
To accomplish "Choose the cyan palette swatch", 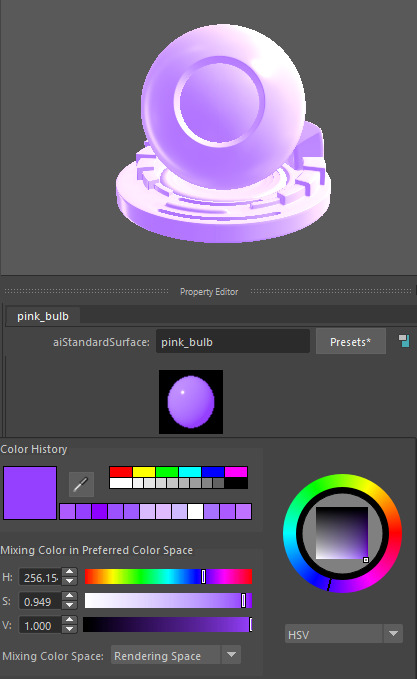I will pyautogui.click(x=190, y=472).
